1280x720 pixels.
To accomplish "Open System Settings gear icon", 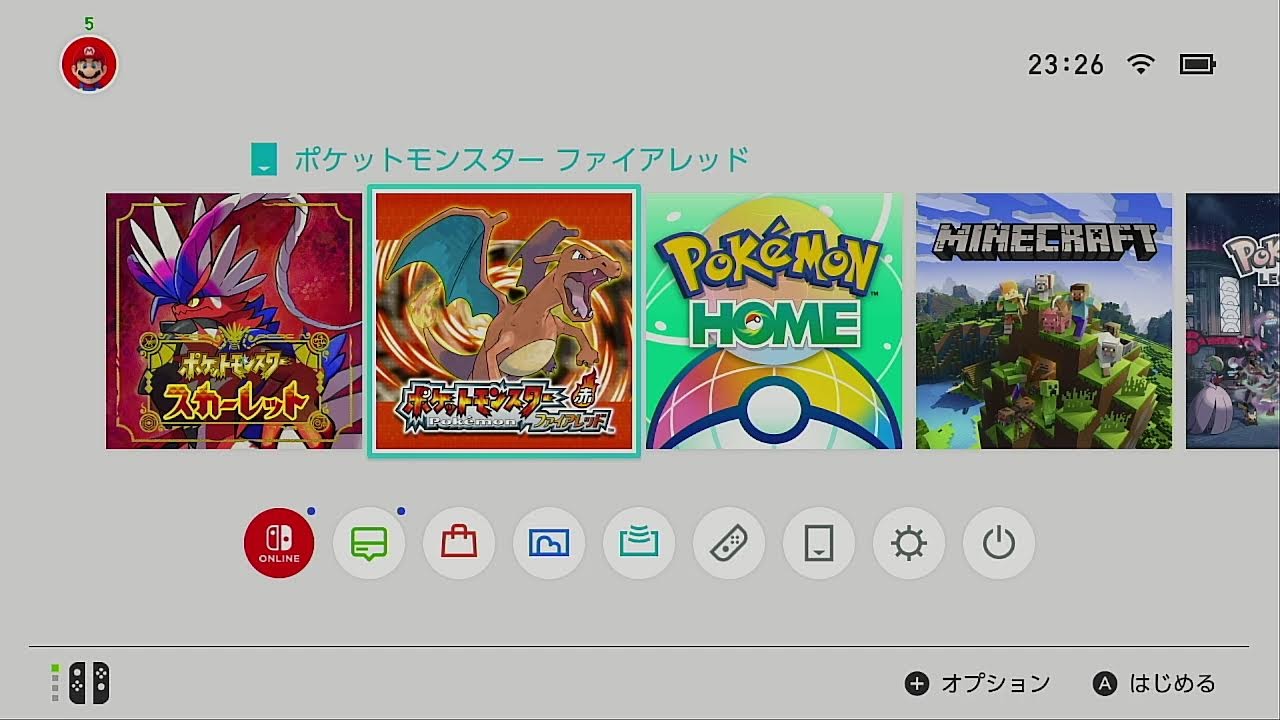I will (x=909, y=543).
